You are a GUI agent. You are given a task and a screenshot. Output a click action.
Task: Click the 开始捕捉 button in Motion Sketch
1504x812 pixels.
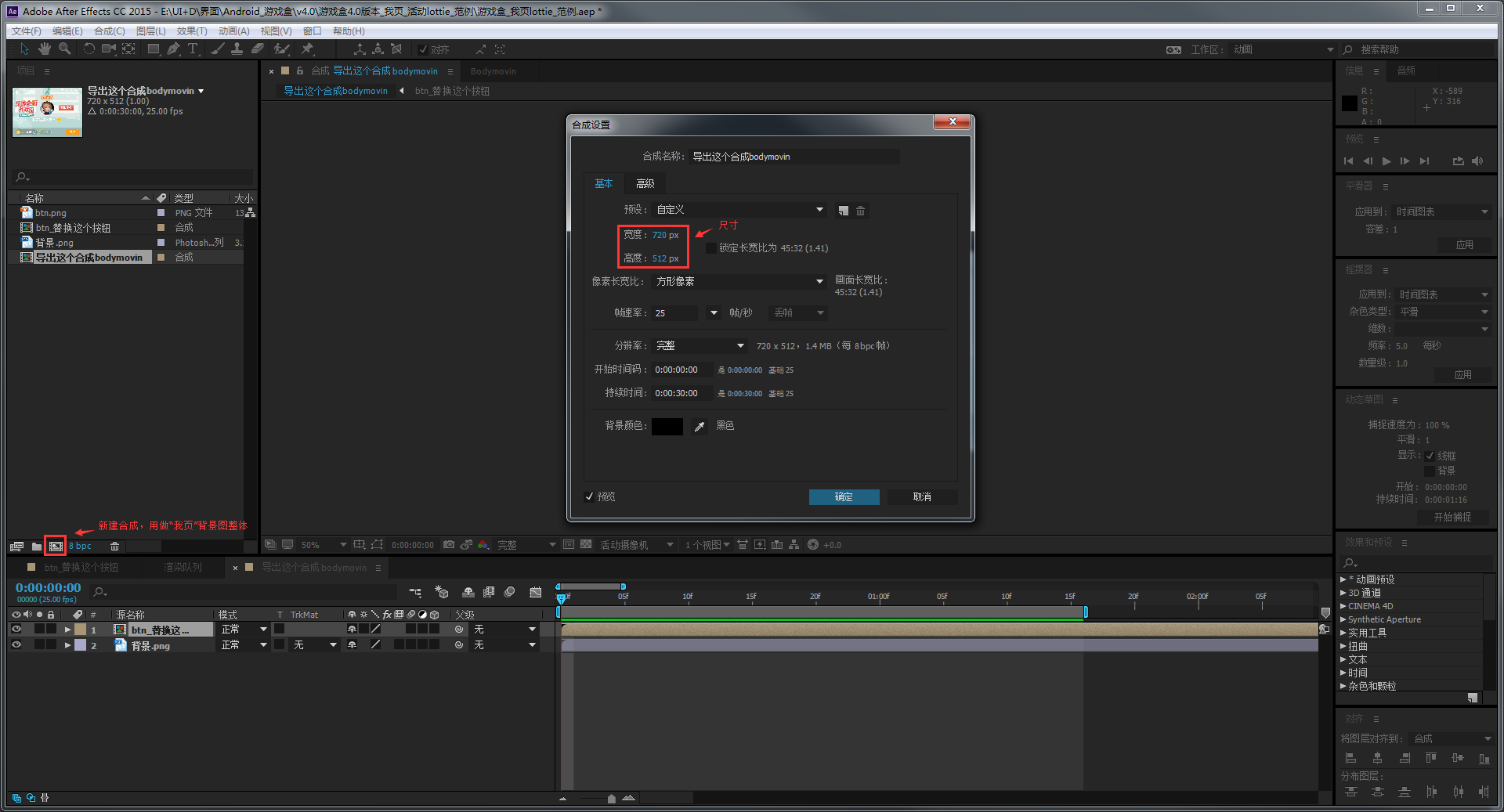(x=1452, y=518)
